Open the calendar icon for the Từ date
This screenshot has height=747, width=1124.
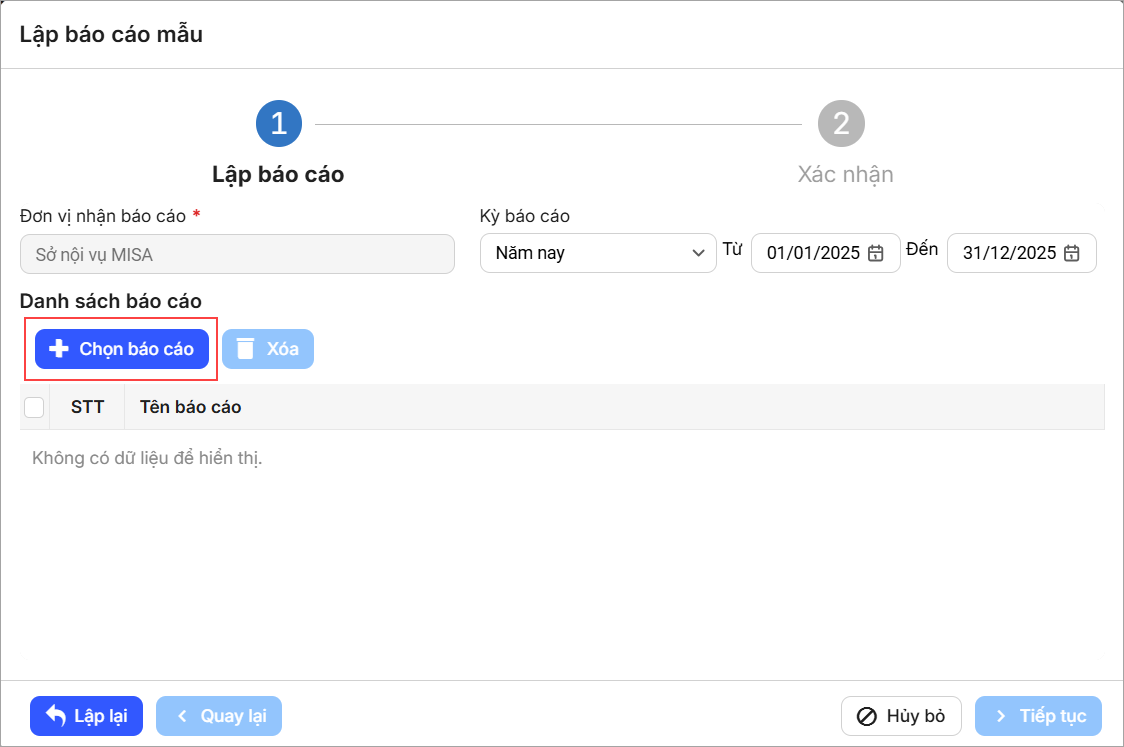[875, 253]
